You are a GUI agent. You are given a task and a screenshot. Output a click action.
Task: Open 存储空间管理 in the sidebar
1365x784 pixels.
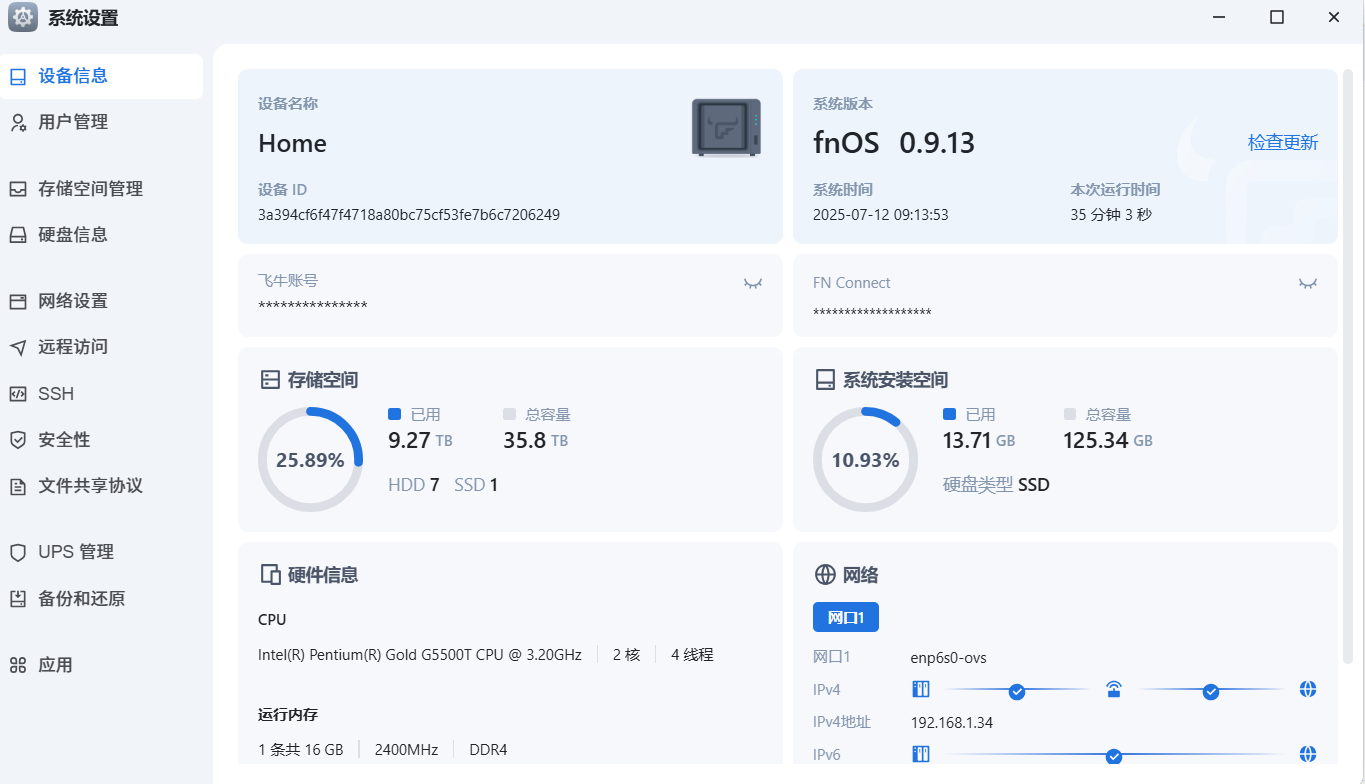[90, 189]
